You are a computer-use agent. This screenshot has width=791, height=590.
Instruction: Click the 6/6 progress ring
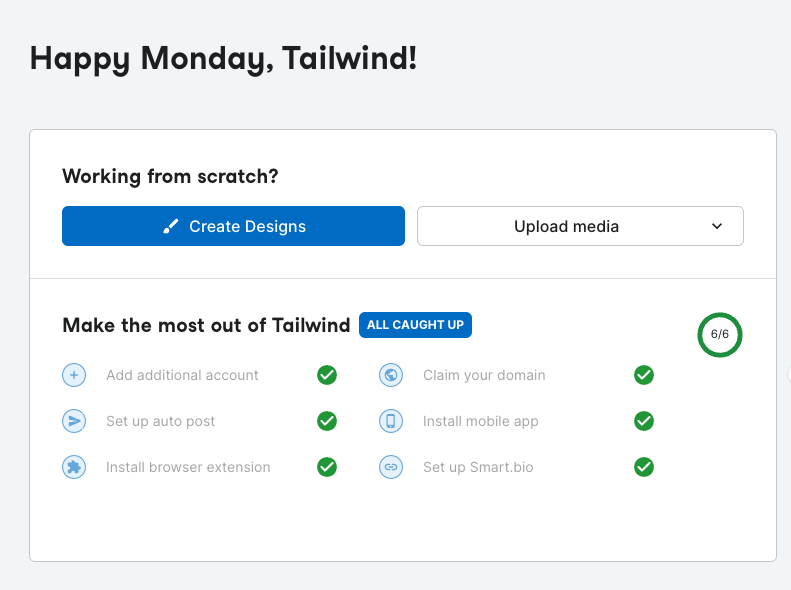coord(720,334)
